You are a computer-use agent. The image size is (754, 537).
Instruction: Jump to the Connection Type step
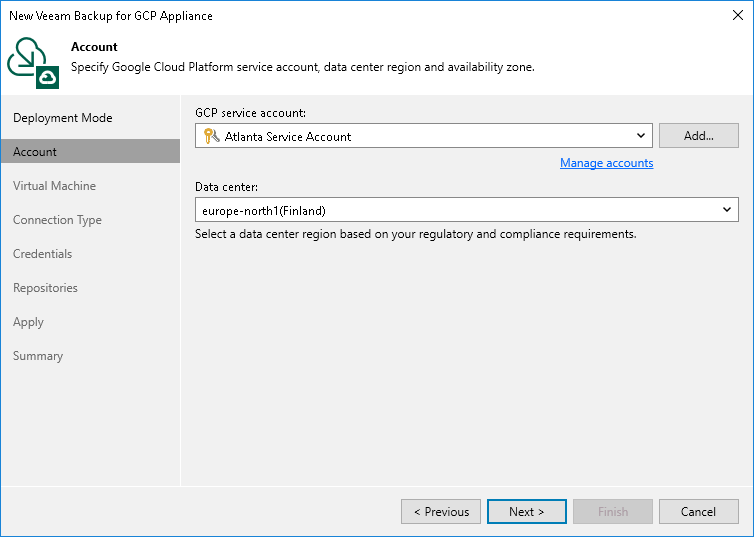[57, 220]
